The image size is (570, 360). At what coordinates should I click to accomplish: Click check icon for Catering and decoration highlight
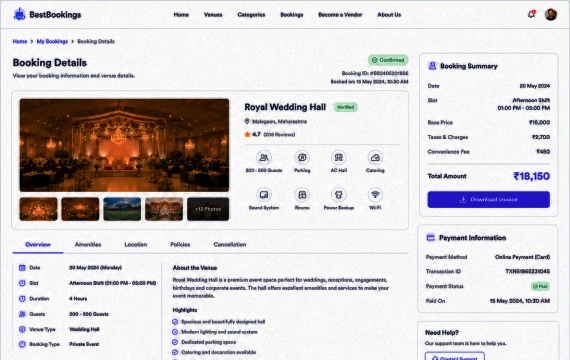pyautogui.click(x=175, y=352)
